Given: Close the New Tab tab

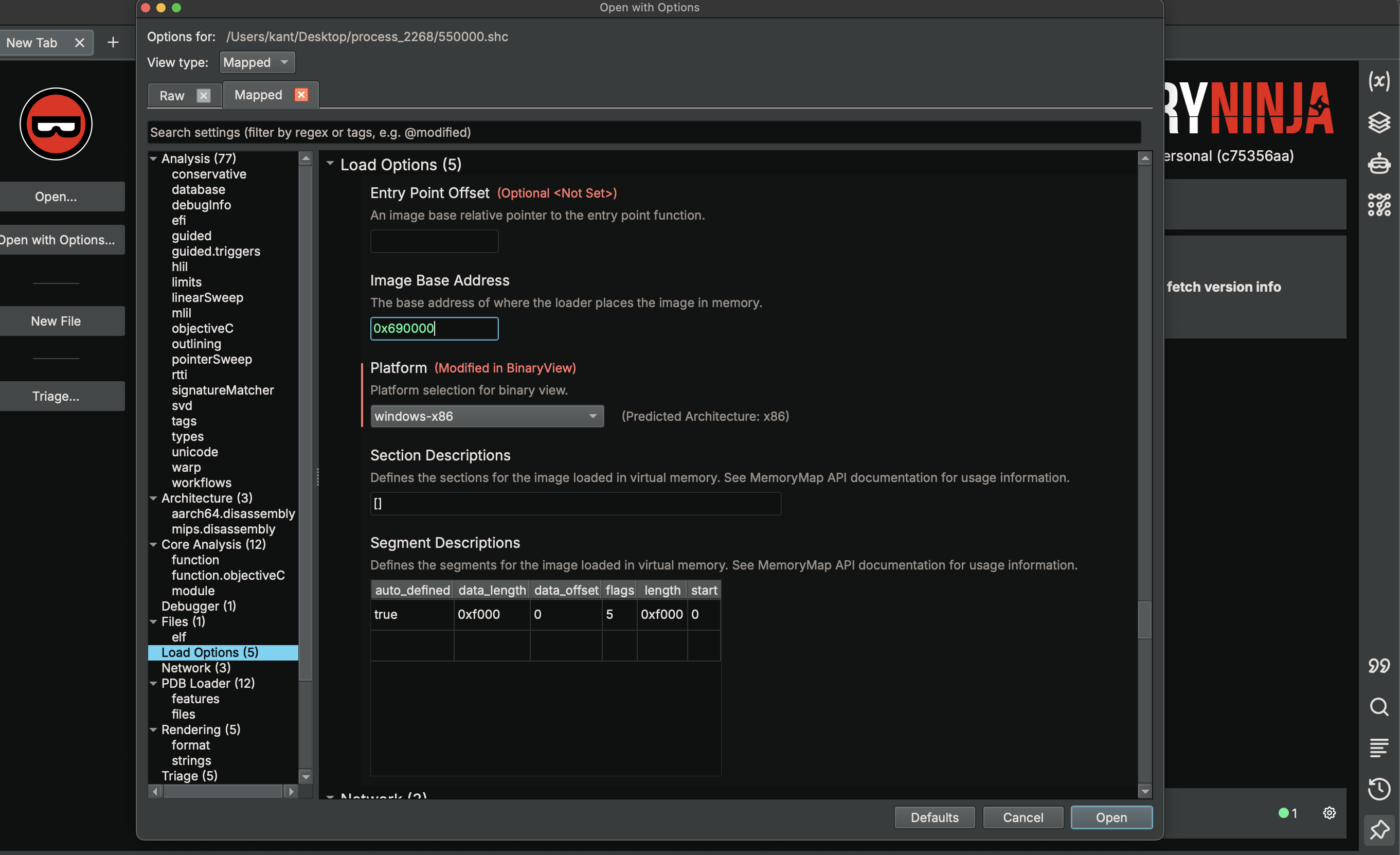Looking at the screenshot, I should point(80,43).
